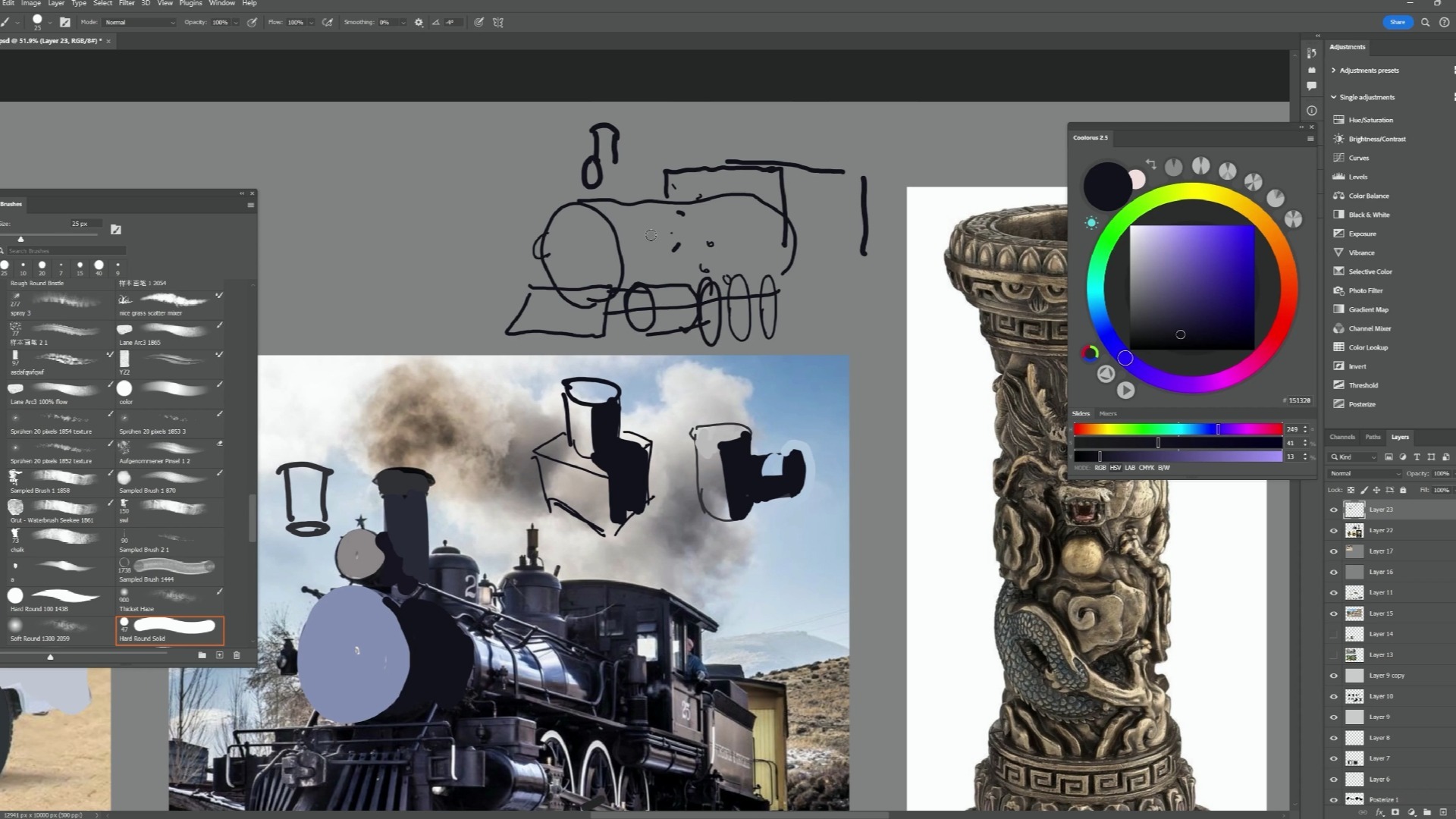This screenshot has height=819, width=1456.
Task: Click Photoshop search magnifier icon
Action: pos(1425,22)
